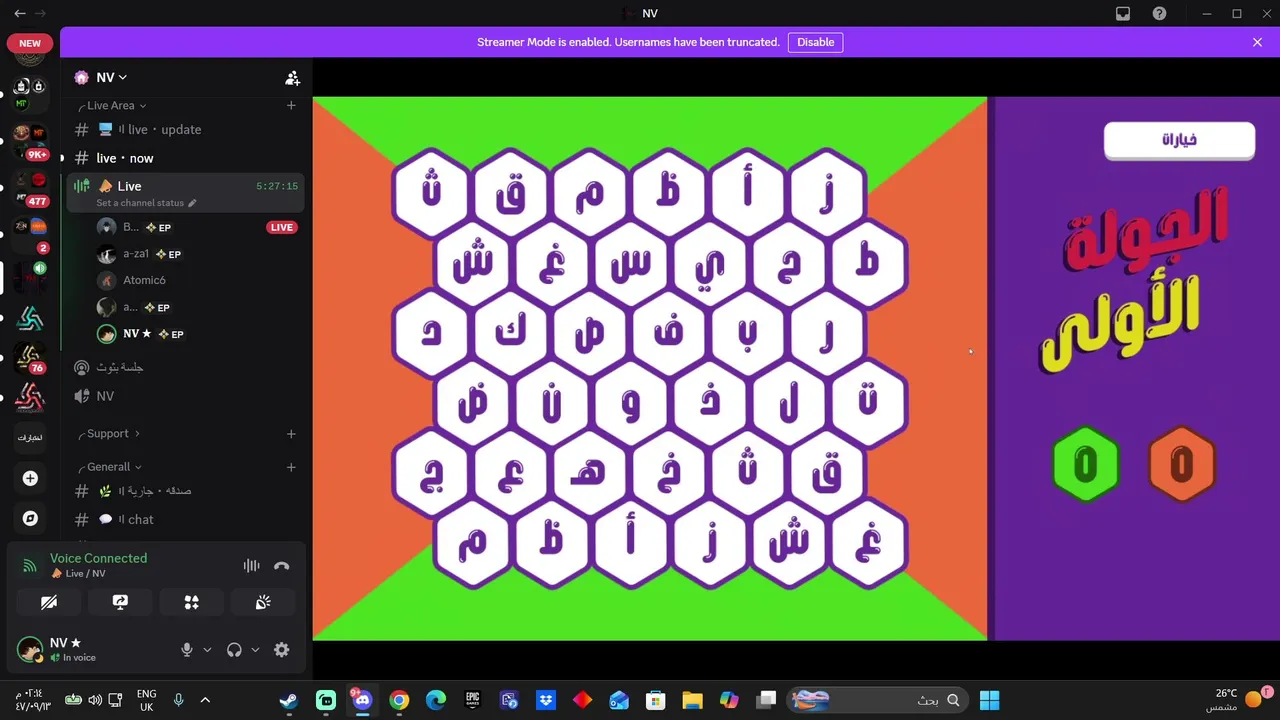Open the Windows Start menu

[990, 700]
